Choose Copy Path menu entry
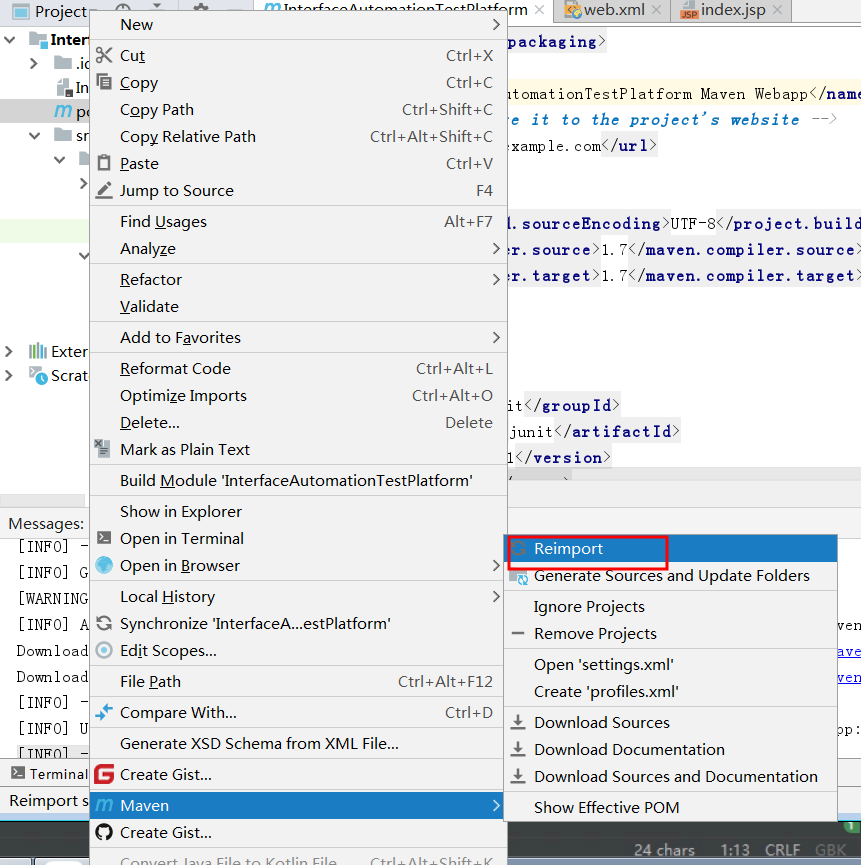861x865 pixels. [x=298, y=109]
